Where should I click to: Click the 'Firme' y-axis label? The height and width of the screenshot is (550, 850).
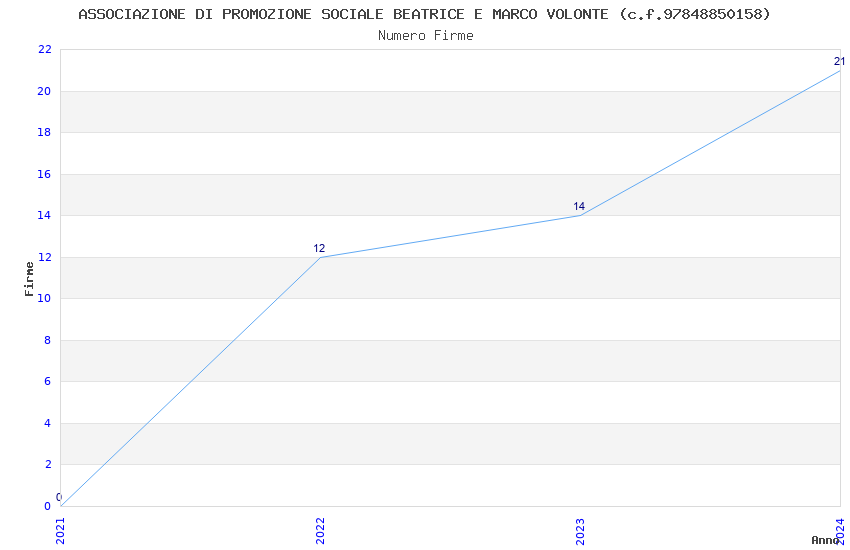pyautogui.click(x=29, y=279)
